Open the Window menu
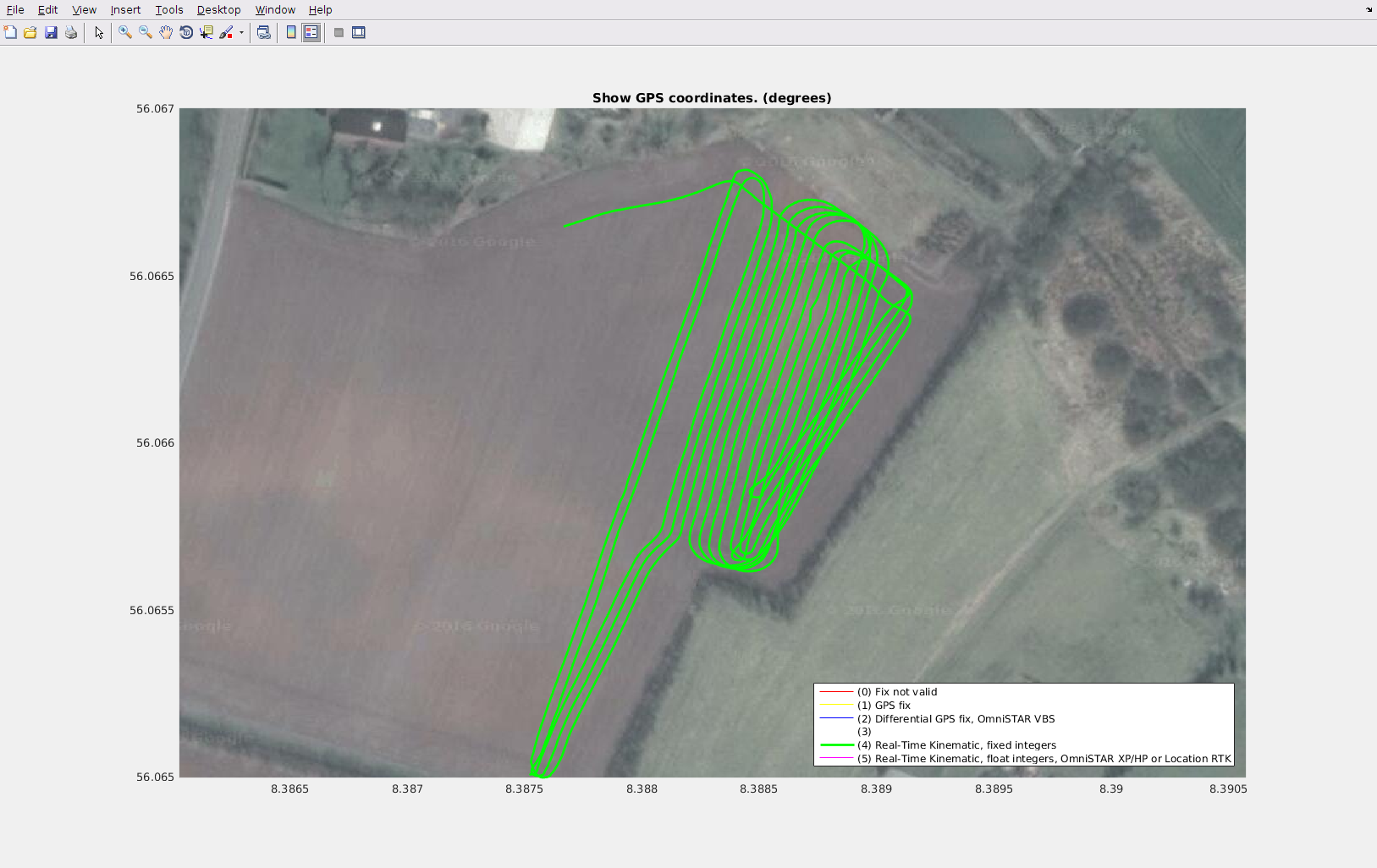 [275, 10]
